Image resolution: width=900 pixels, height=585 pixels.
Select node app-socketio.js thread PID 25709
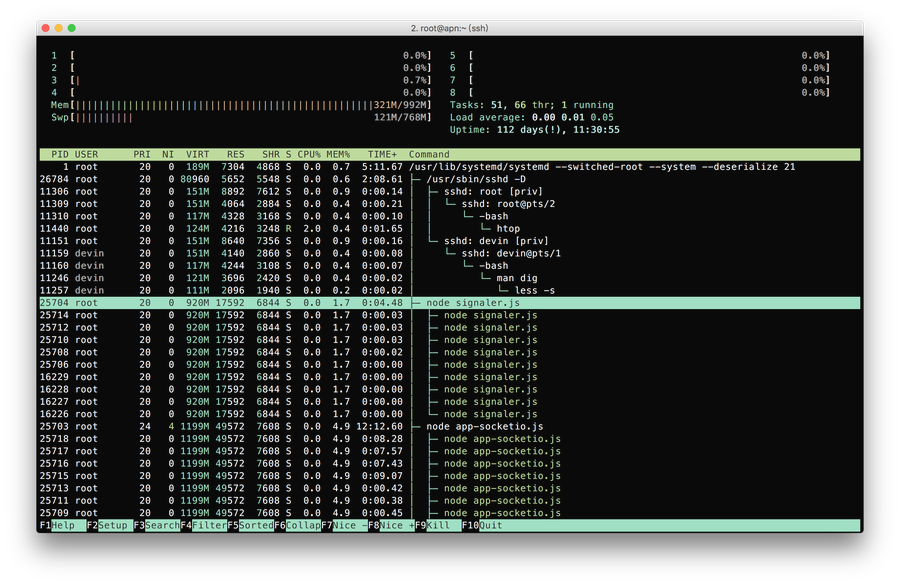coord(450,513)
